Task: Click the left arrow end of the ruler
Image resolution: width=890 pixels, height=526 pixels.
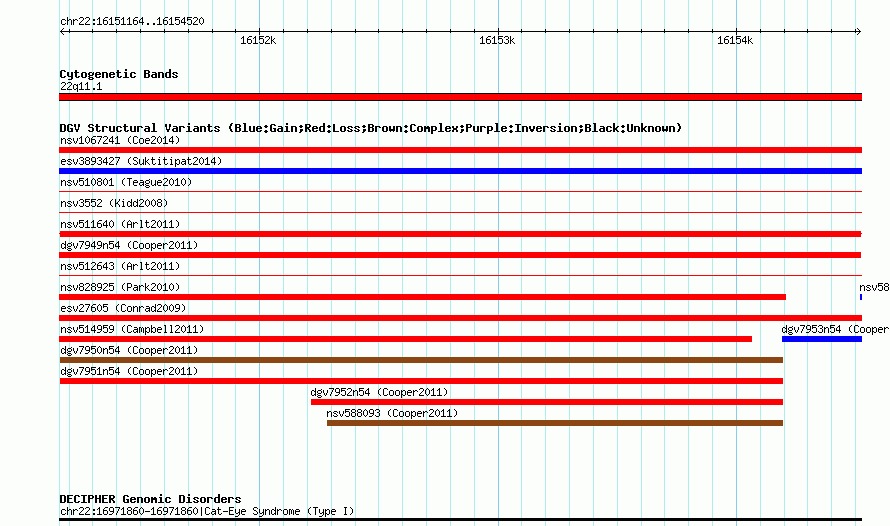Action: (62, 32)
